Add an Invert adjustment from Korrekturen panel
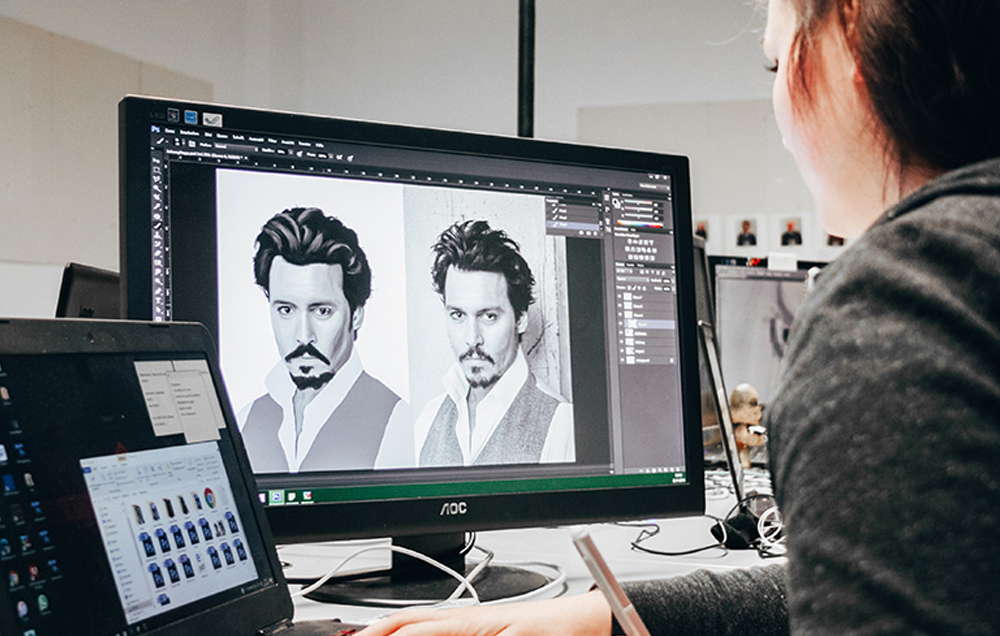The image size is (1000, 636). coord(630,257)
